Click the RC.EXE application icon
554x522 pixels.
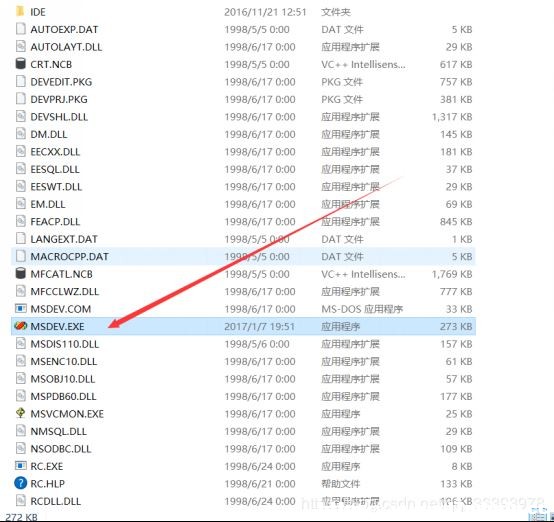[20, 465]
